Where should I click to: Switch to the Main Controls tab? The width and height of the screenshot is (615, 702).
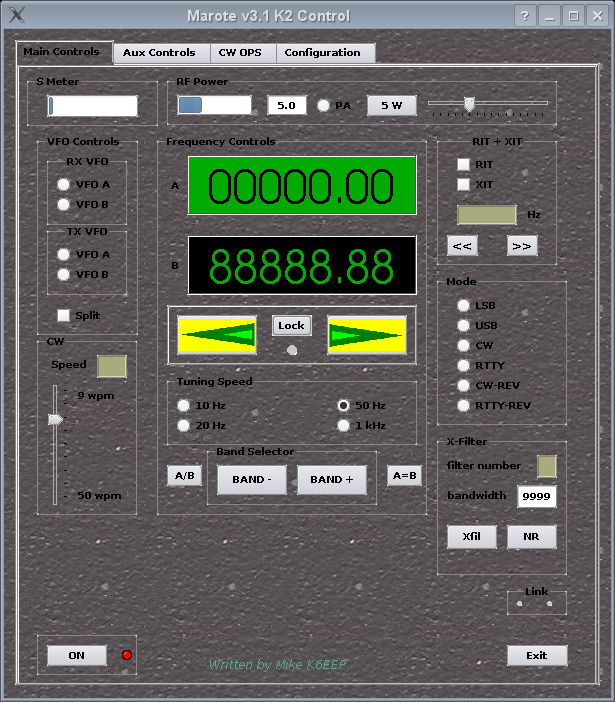click(x=64, y=52)
